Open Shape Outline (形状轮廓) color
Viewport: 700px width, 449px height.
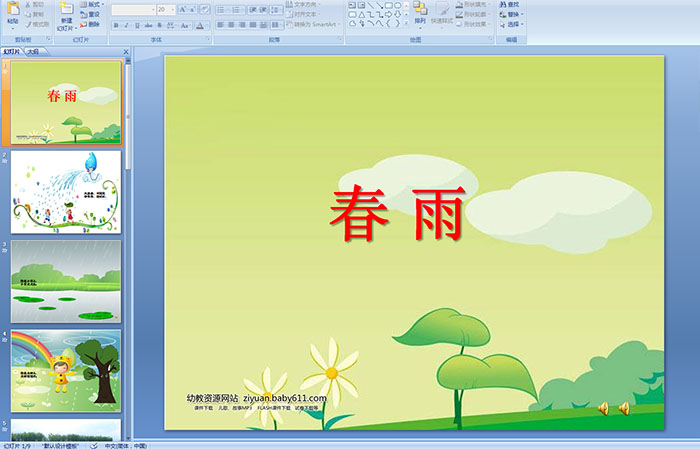click(x=474, y=14)
